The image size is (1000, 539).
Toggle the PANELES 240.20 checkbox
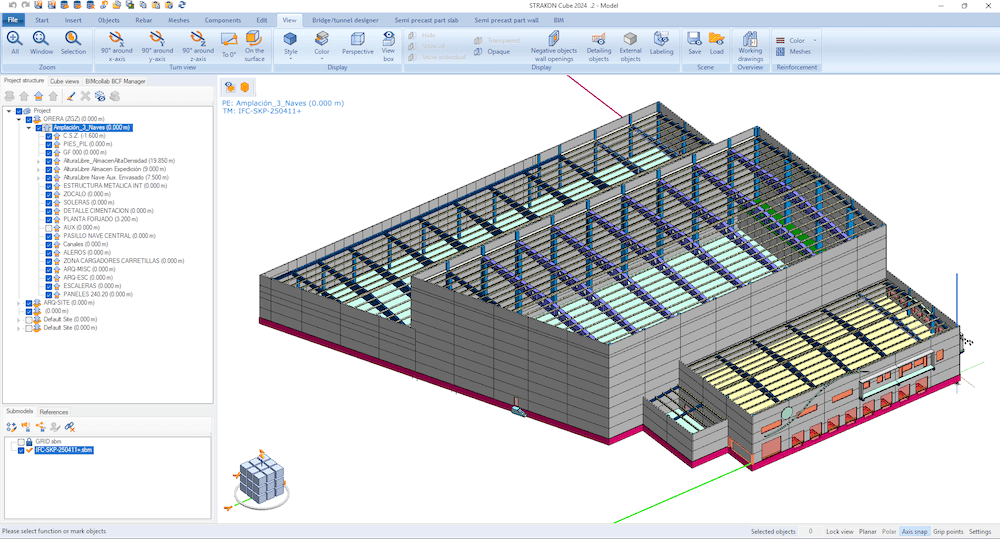(48, 295)
